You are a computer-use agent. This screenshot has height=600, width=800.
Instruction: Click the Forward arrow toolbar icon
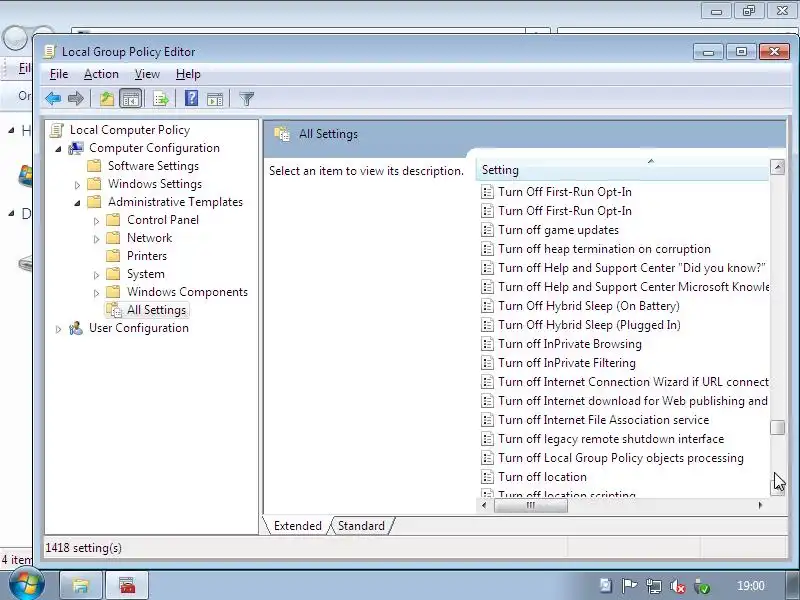click(x=76, y=98)
